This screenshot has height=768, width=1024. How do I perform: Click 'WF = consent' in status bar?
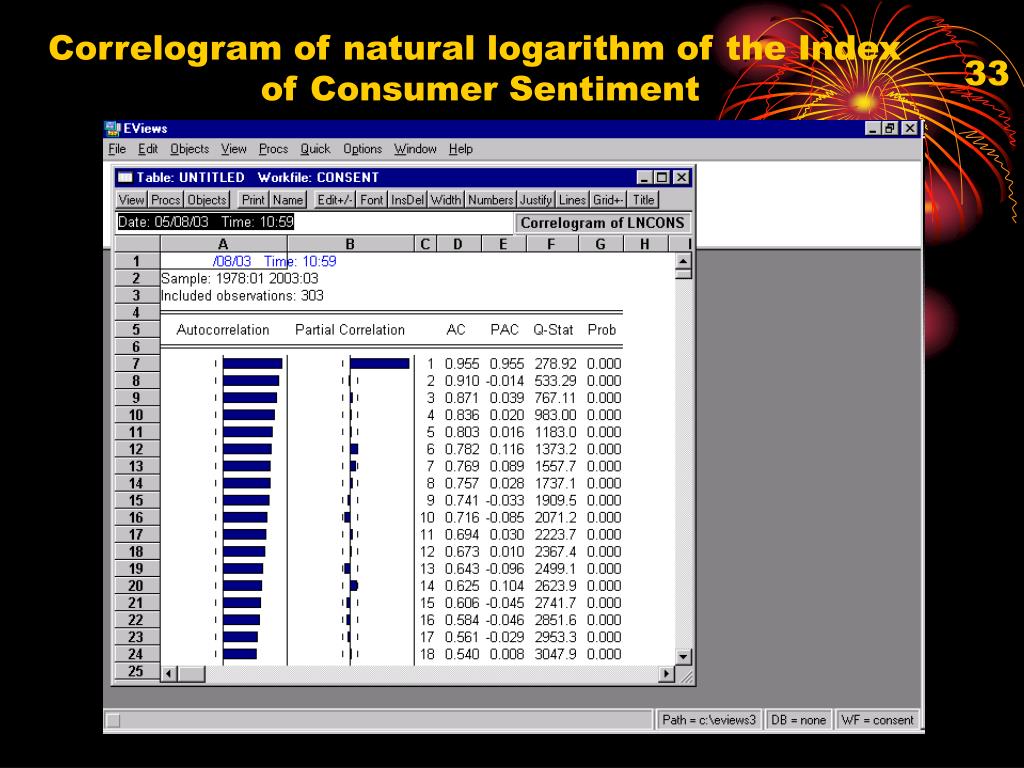pos(877,720)
